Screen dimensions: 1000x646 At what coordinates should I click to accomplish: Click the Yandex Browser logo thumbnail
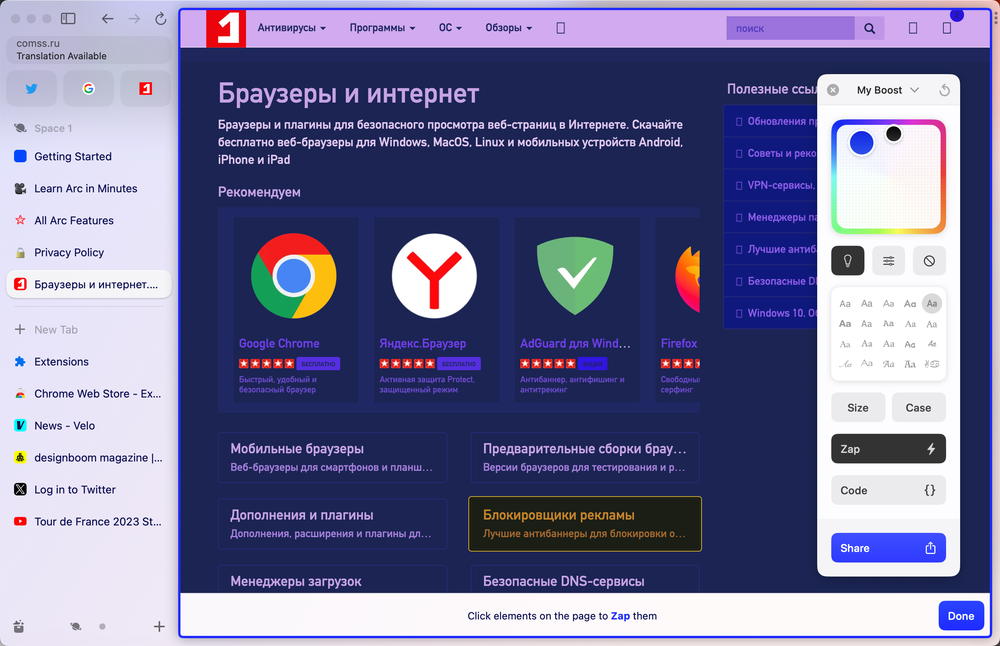[x=434, y=275]
